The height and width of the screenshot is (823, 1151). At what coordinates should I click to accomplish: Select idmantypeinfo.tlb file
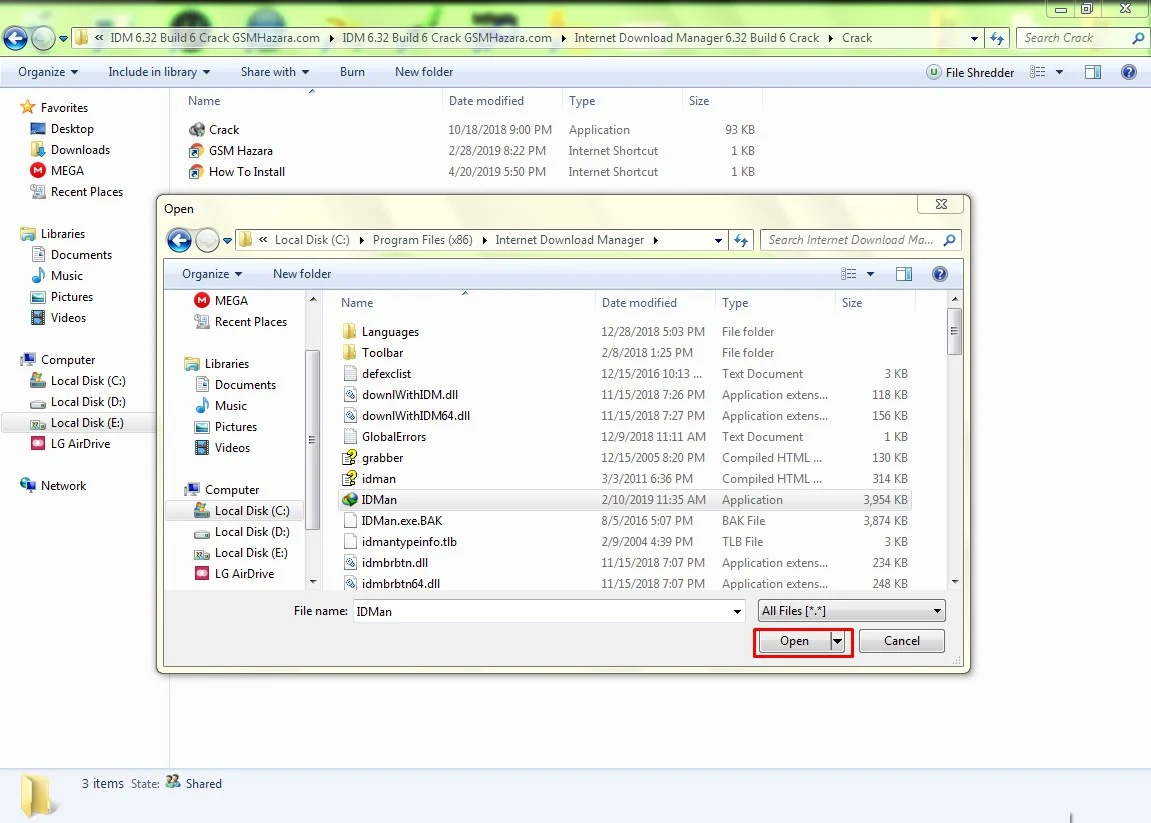click(x=409, y=542)
